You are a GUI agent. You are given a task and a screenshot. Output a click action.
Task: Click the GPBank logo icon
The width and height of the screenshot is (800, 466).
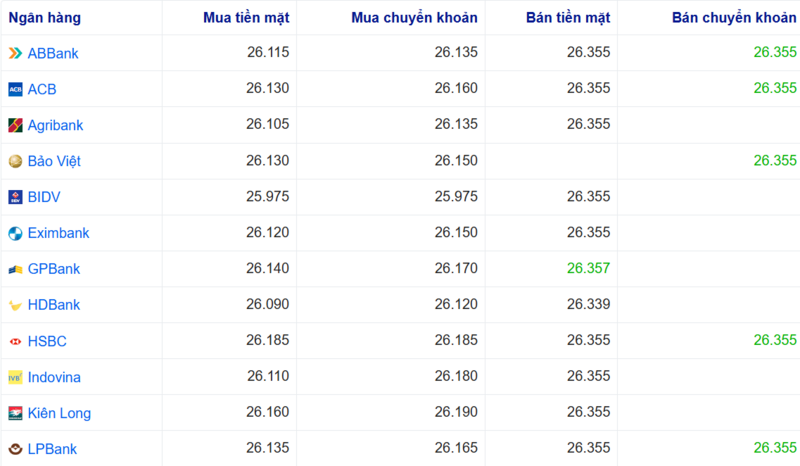(15, 269)
